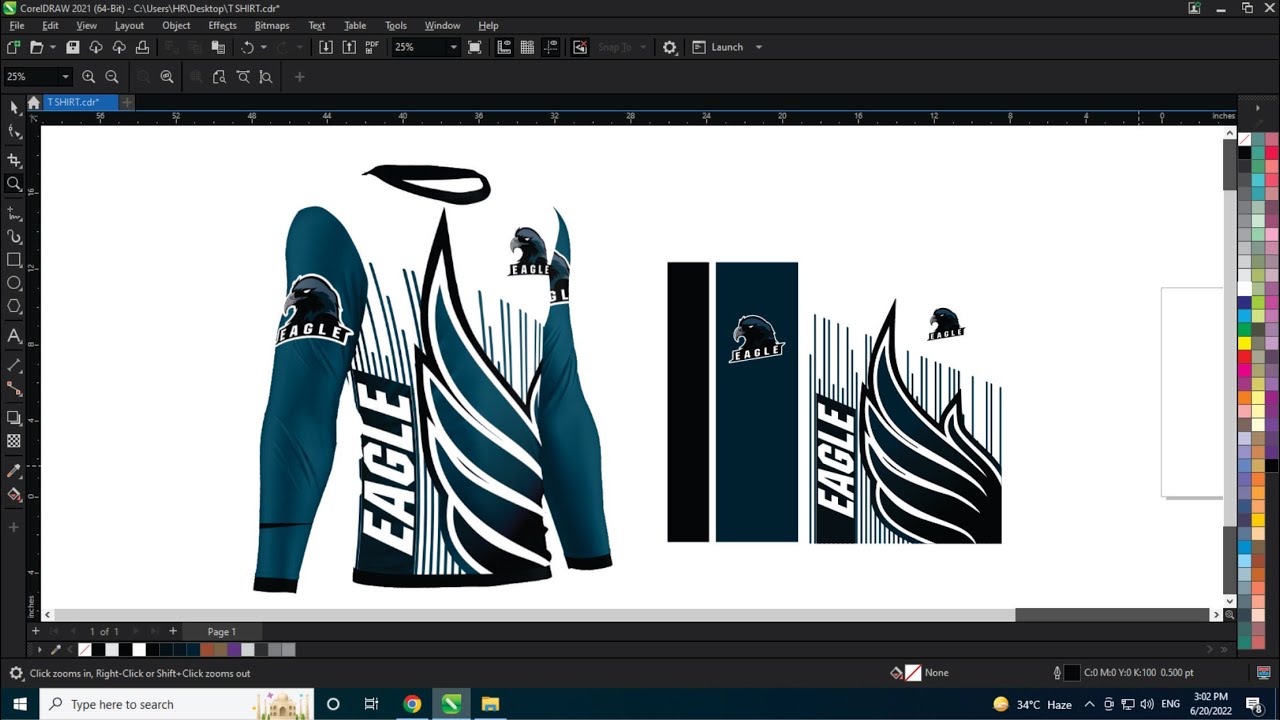Viewport: 1280px width, 720px height.
Task: Expand the property bar zoom levels dropdown
Action: [x=66, y=77]
